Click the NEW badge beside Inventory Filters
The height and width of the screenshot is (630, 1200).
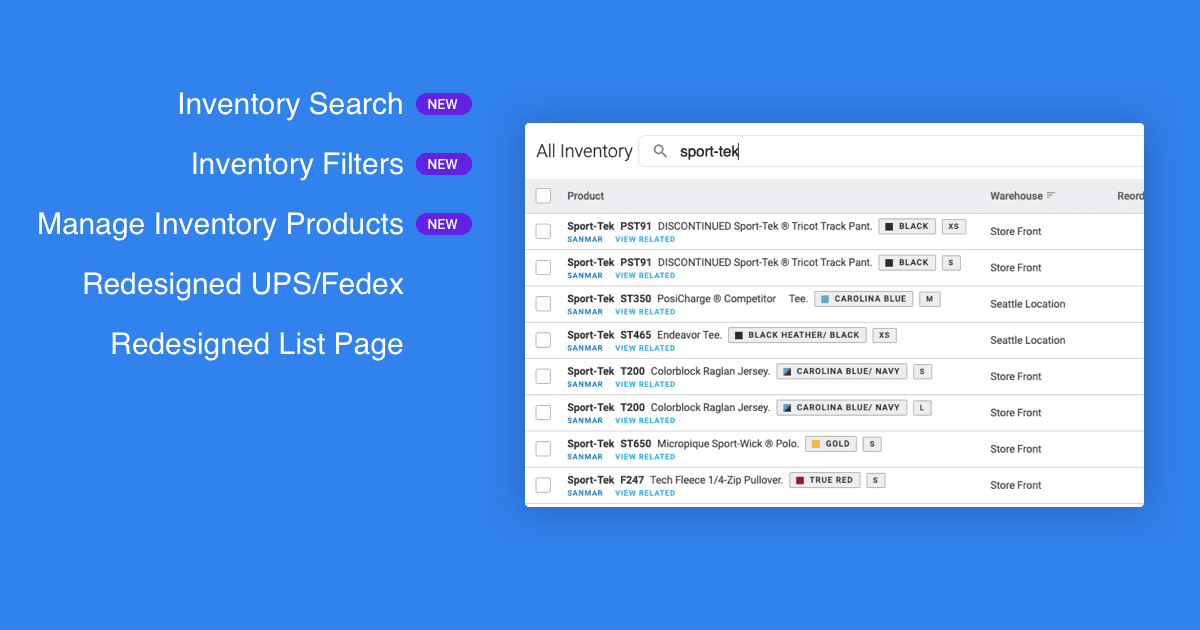click(x=443, y=164)
